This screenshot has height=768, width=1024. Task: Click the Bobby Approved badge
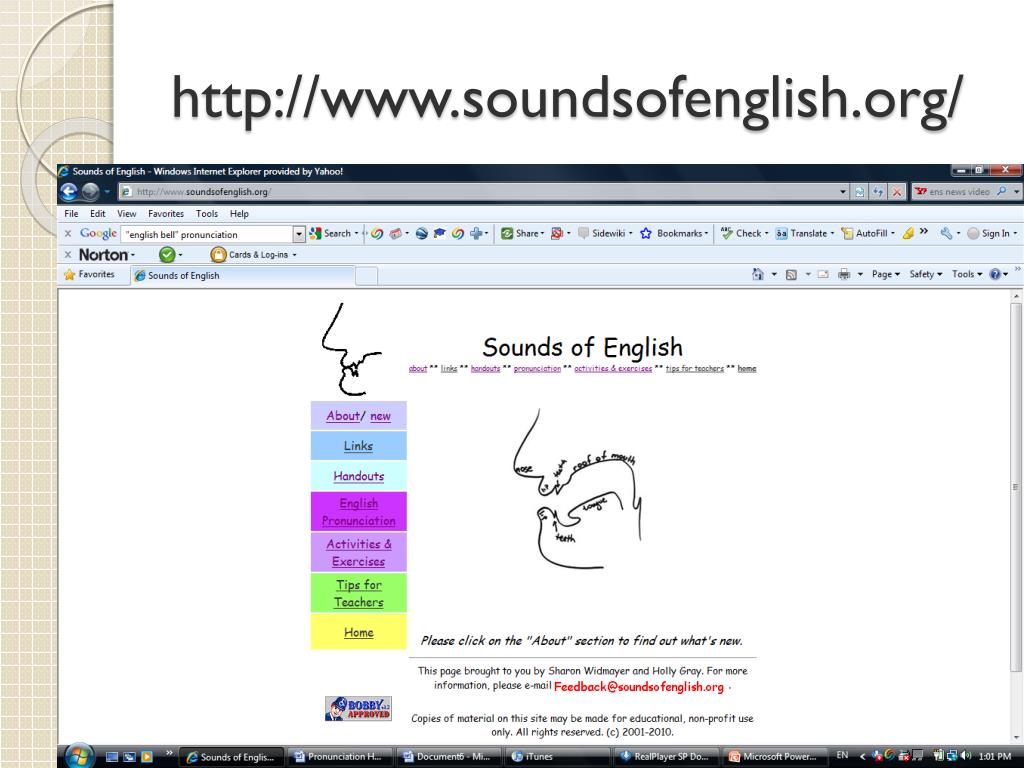[359, 709]
